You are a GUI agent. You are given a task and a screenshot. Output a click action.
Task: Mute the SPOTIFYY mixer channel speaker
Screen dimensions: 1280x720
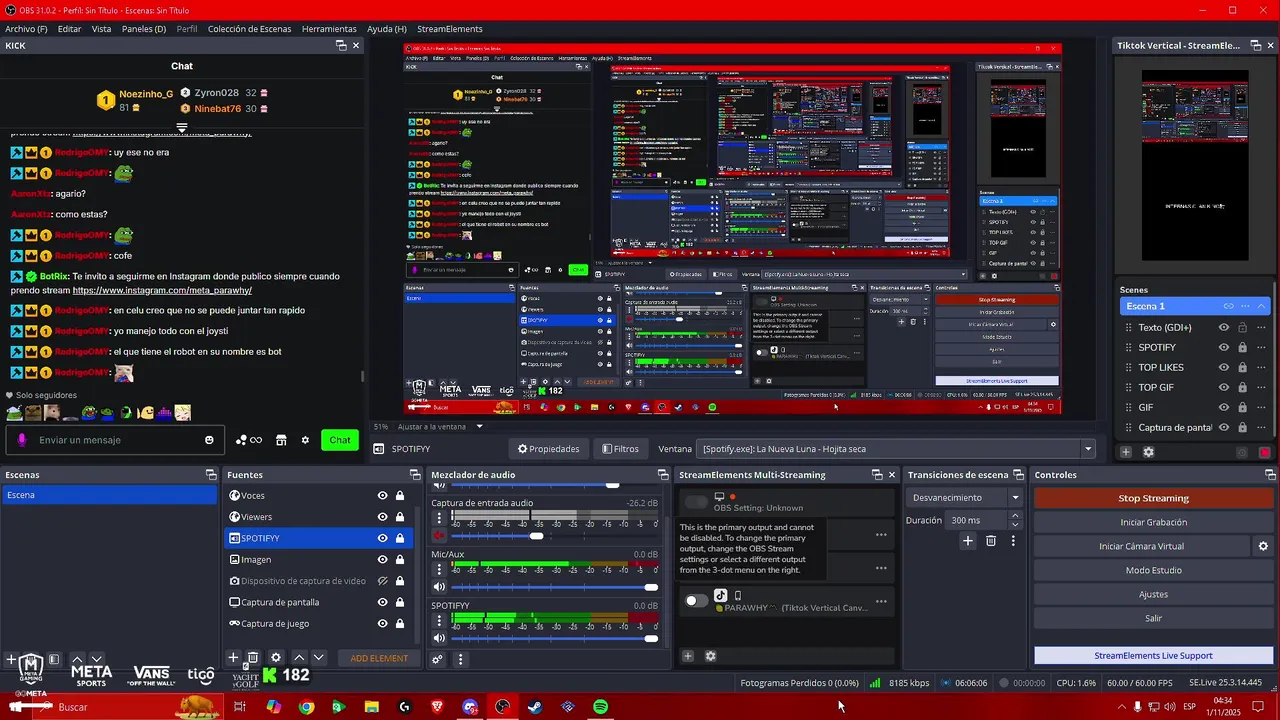point(439,638)
